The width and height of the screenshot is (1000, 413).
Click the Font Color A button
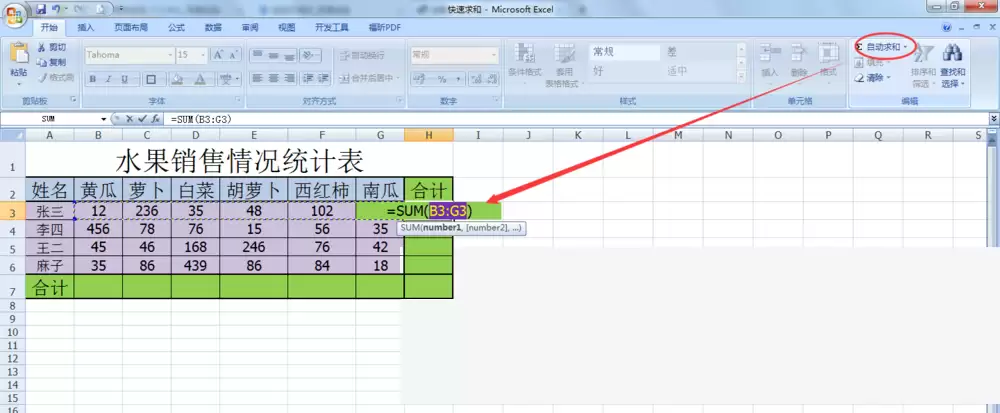point(200,80)
